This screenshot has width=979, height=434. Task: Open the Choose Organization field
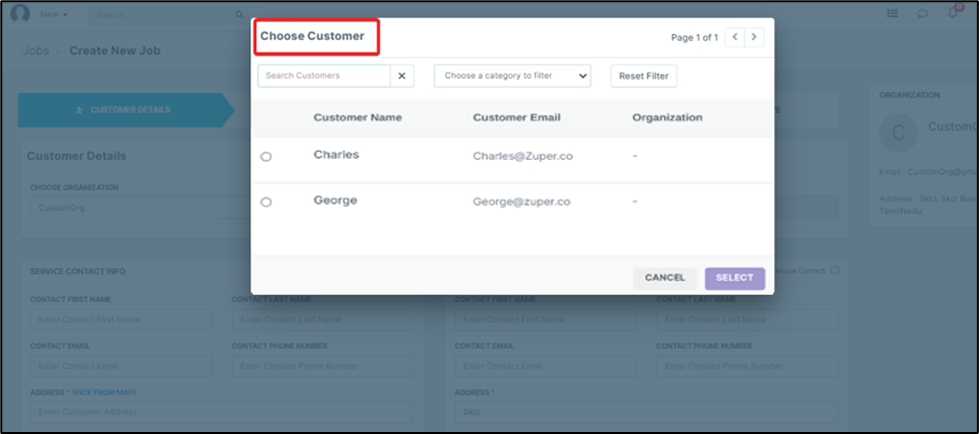(x=135, y=208)
